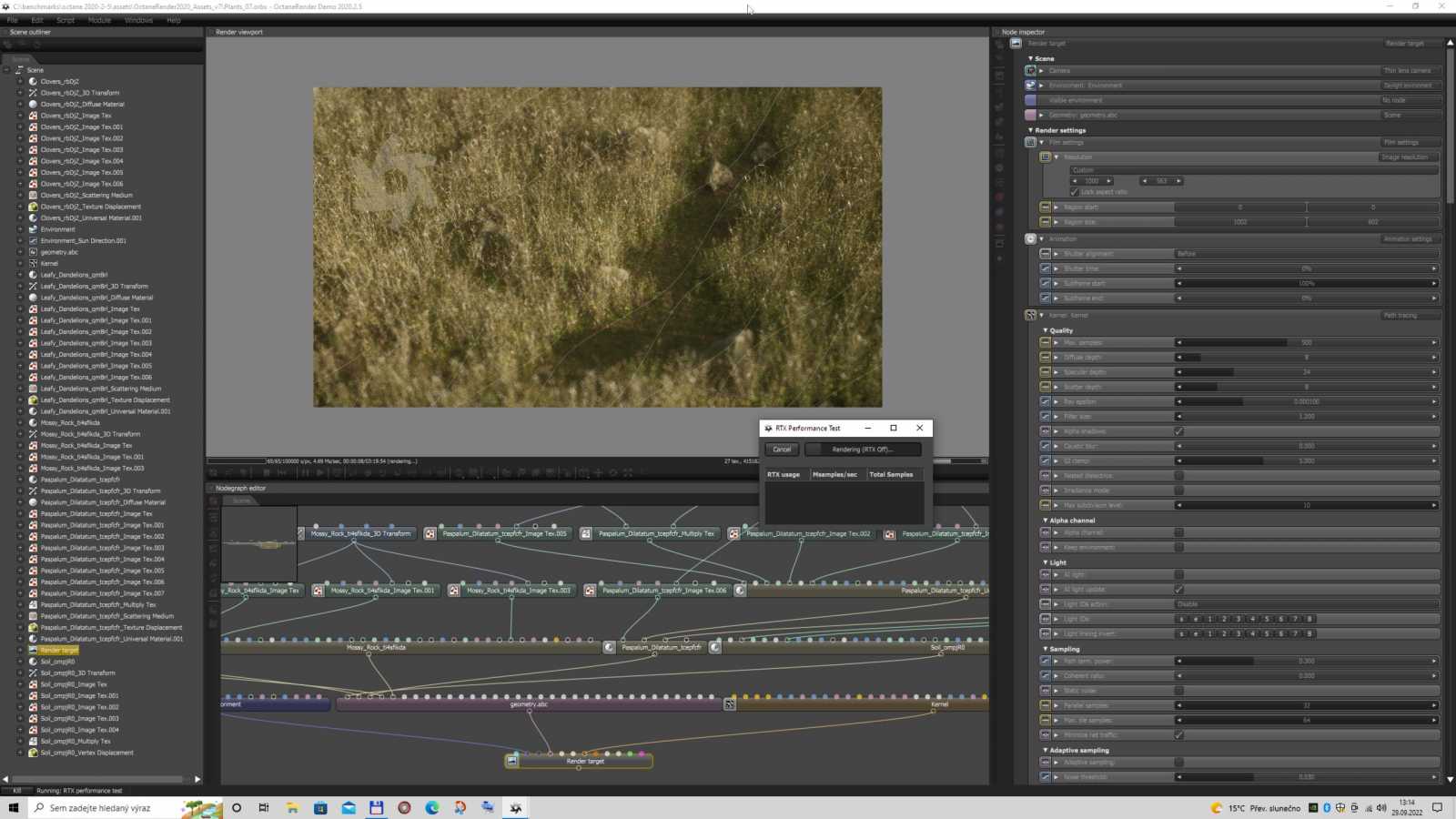Click the Kernel icon in Scene outliner
This screenshot has height=819, width=1456.
[x=33, y=264]
